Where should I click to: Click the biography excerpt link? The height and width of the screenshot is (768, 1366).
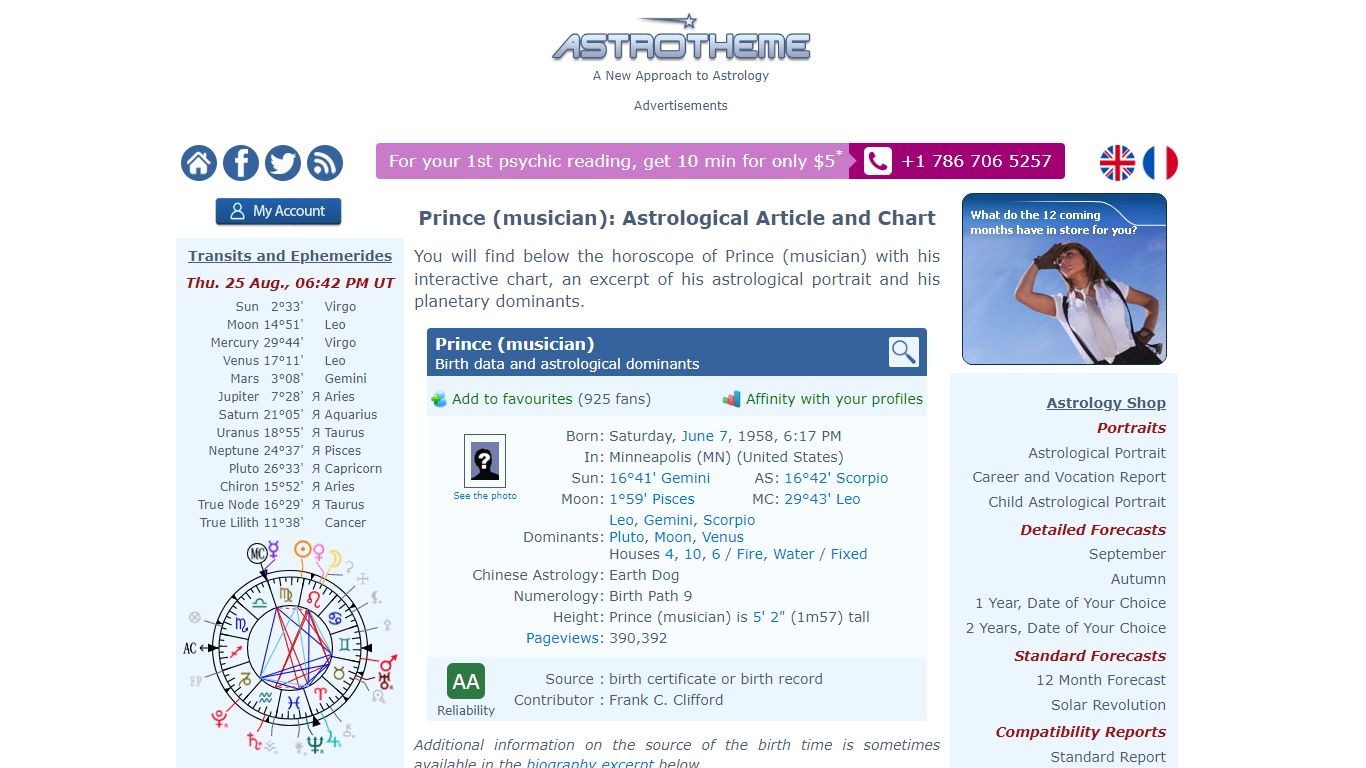[x=590, y=763]
